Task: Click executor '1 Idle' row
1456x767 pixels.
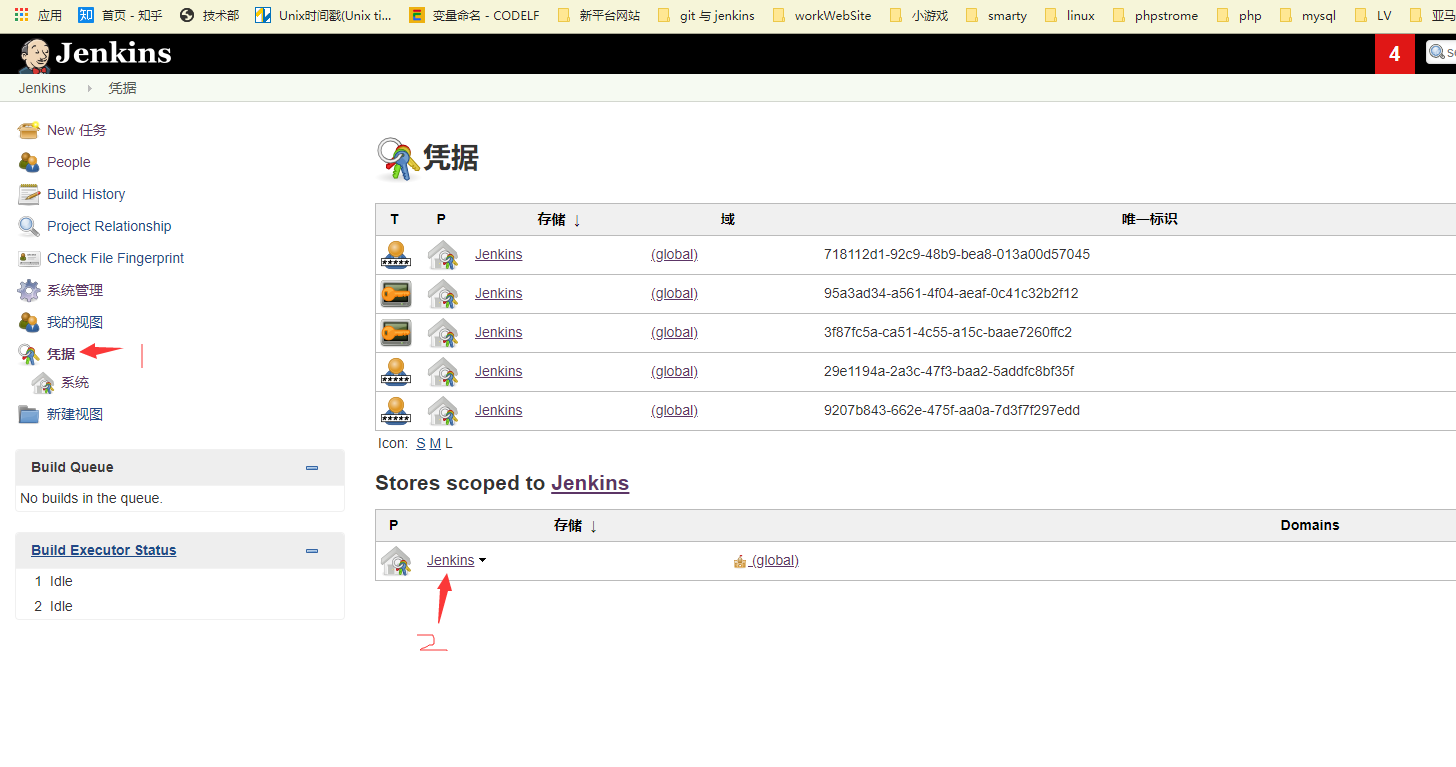Action: 180,581
